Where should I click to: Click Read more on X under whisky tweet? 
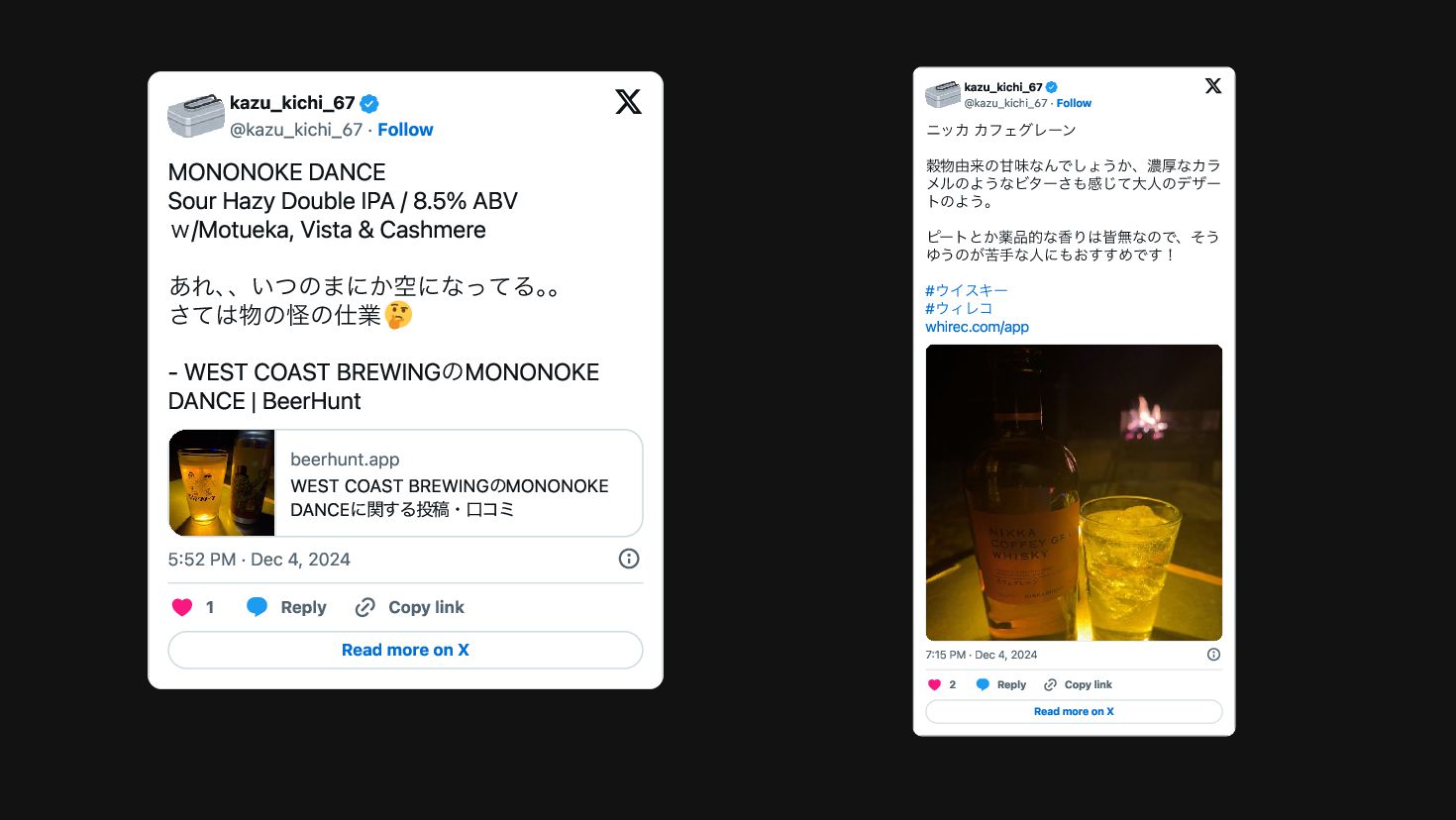[x=1074, y=711]
